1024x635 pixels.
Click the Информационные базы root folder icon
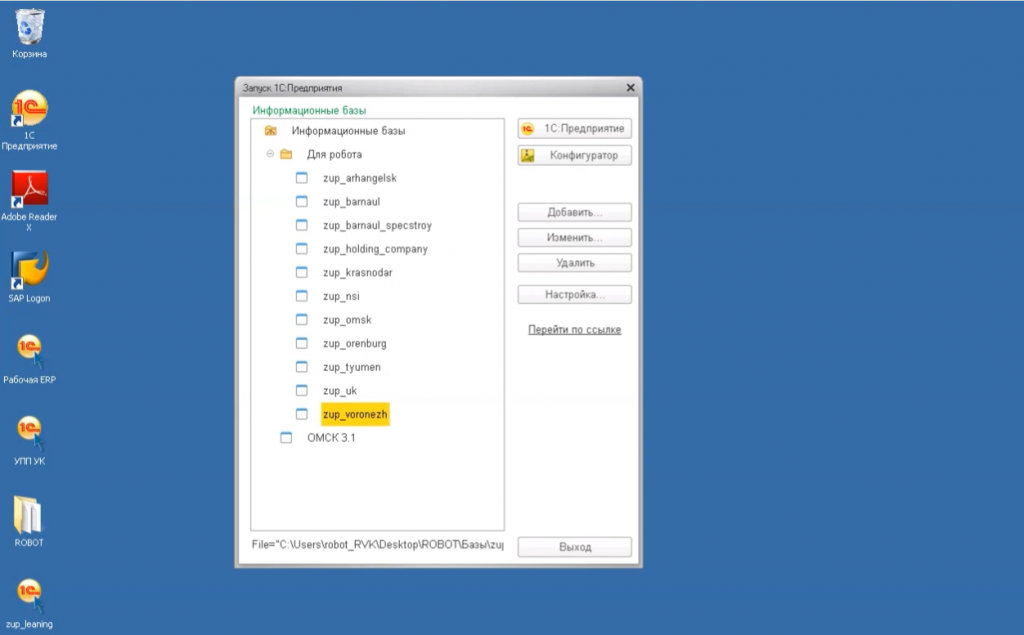[270, 131]
